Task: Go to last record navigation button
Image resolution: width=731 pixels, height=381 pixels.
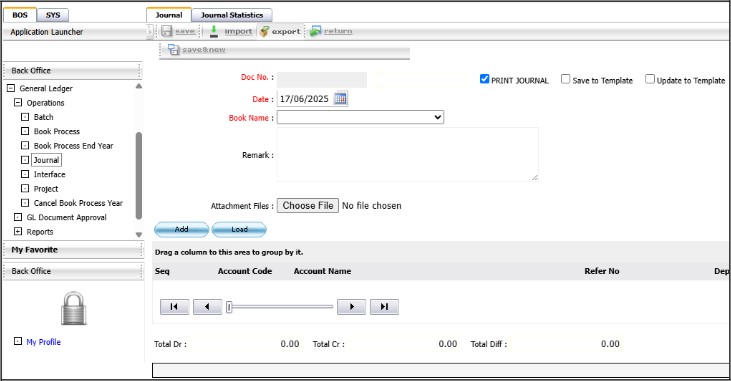Action: 384,306
